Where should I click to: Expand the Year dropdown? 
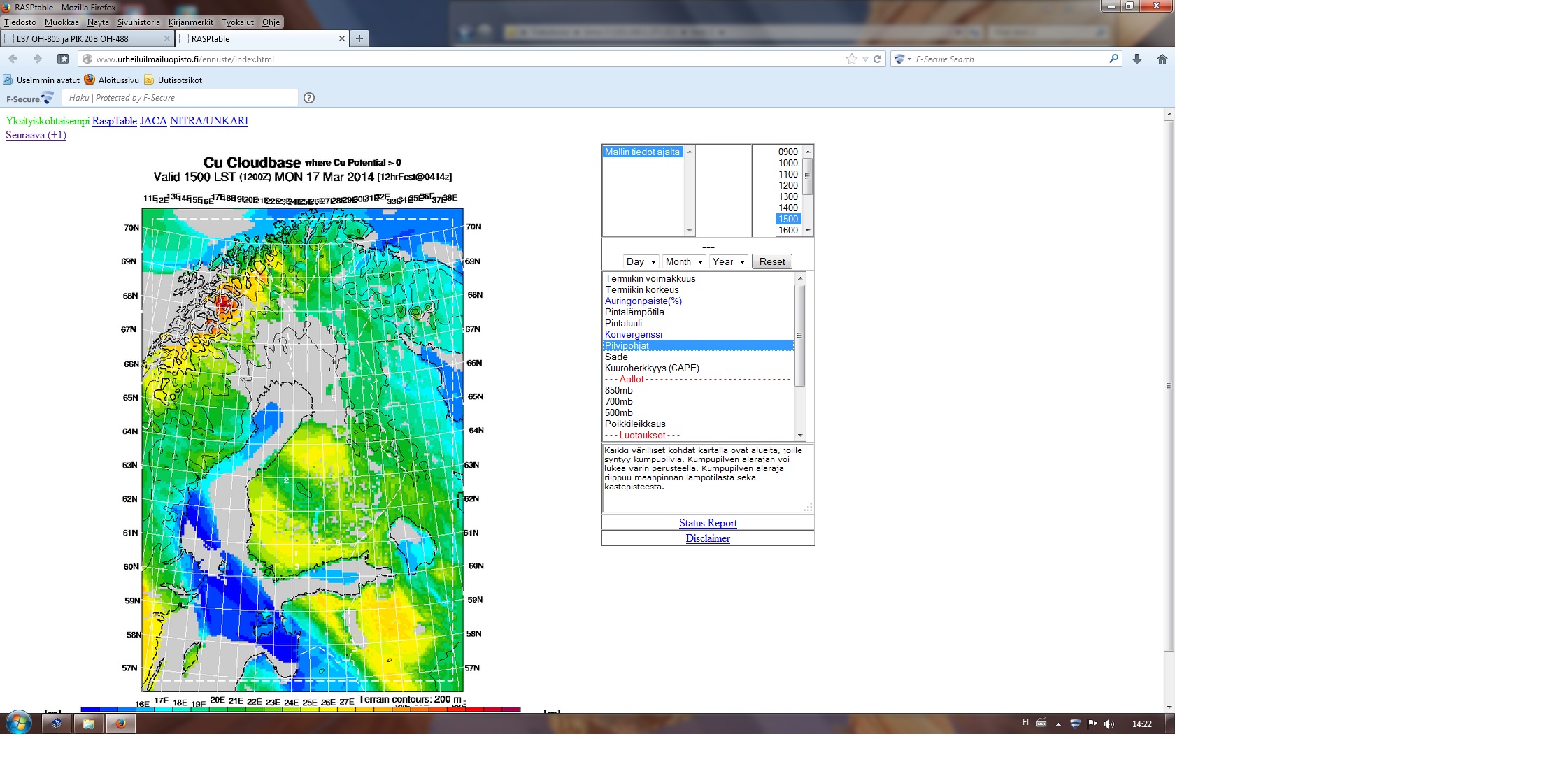click(728, 261)
